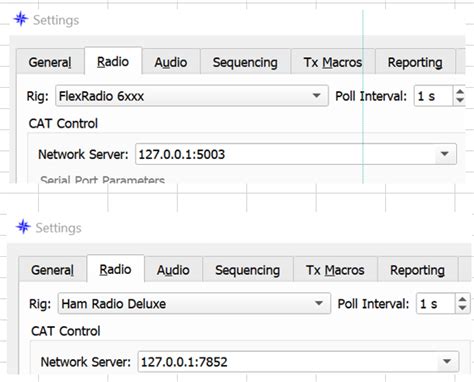The image size is (474, 382).
Task: Open General tab in upper Settings window
Action: point(50,62)
